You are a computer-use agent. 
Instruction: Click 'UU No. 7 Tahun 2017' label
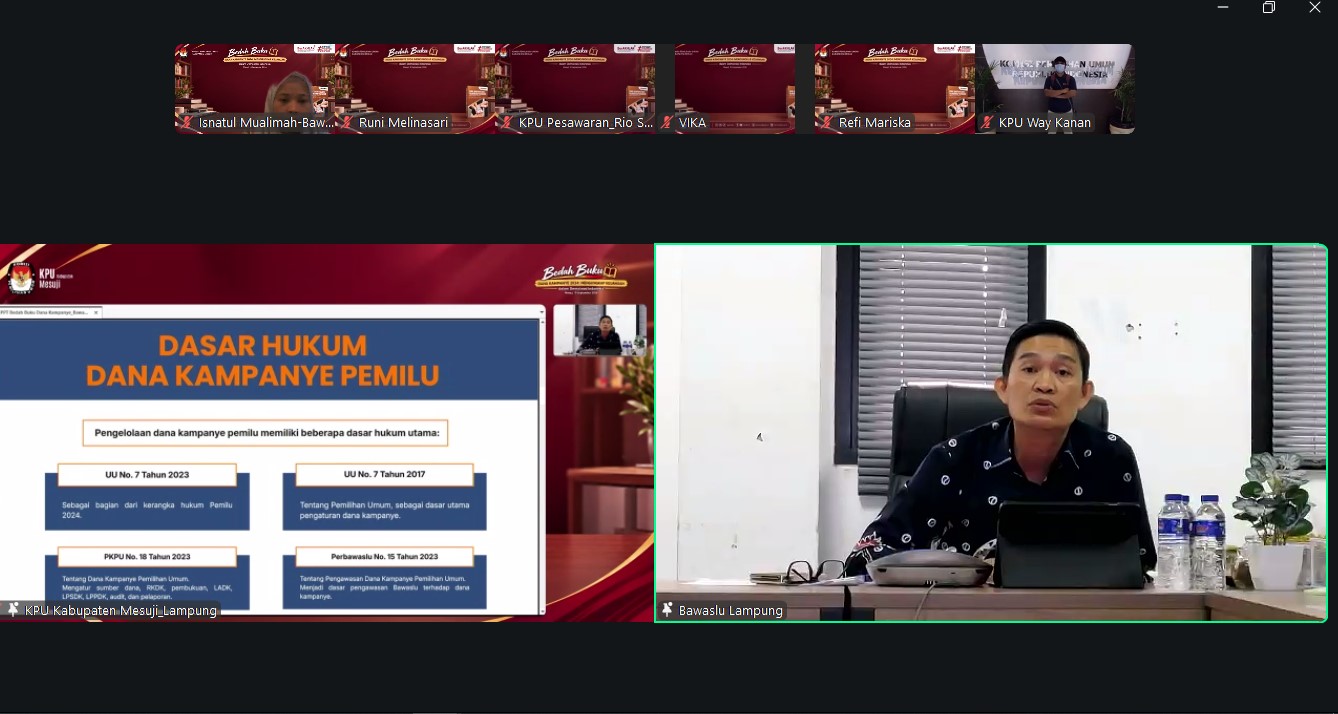tap(385, 474)
